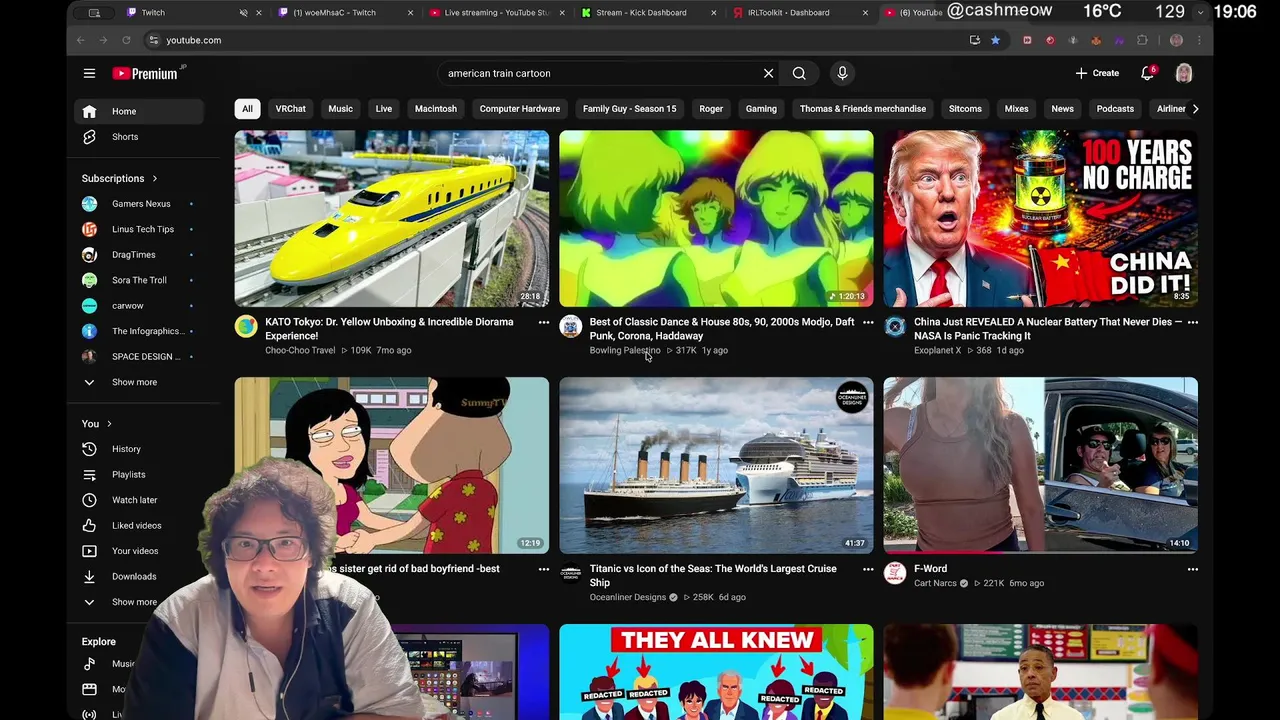Image resolution: width=1280 pixels, height=720 pixels.
Task: Open more options for Nuclear Battery video
Action: [x=1192, y=322]
